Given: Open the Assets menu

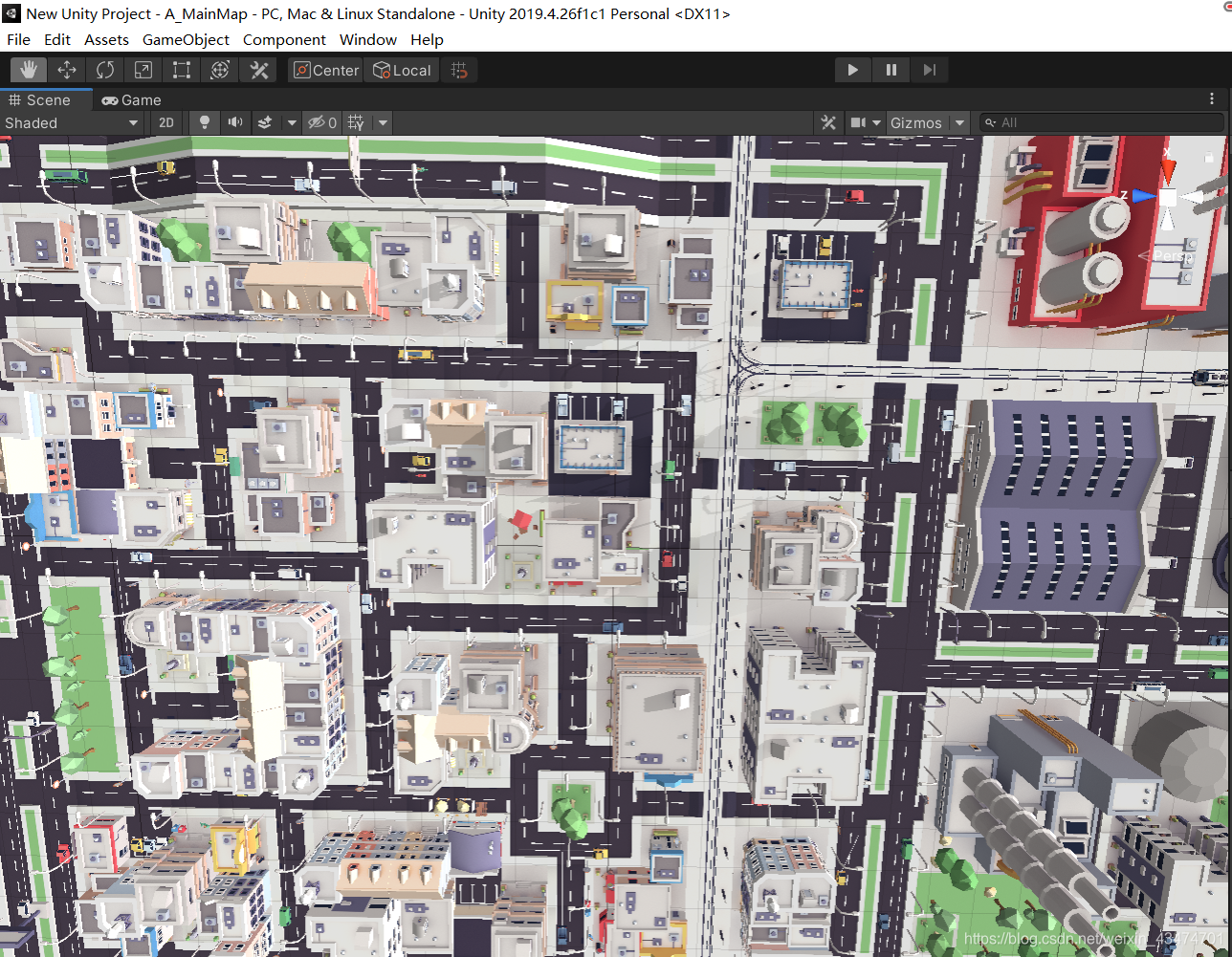Looking at the screenshot, I should [x=106, y=39].
